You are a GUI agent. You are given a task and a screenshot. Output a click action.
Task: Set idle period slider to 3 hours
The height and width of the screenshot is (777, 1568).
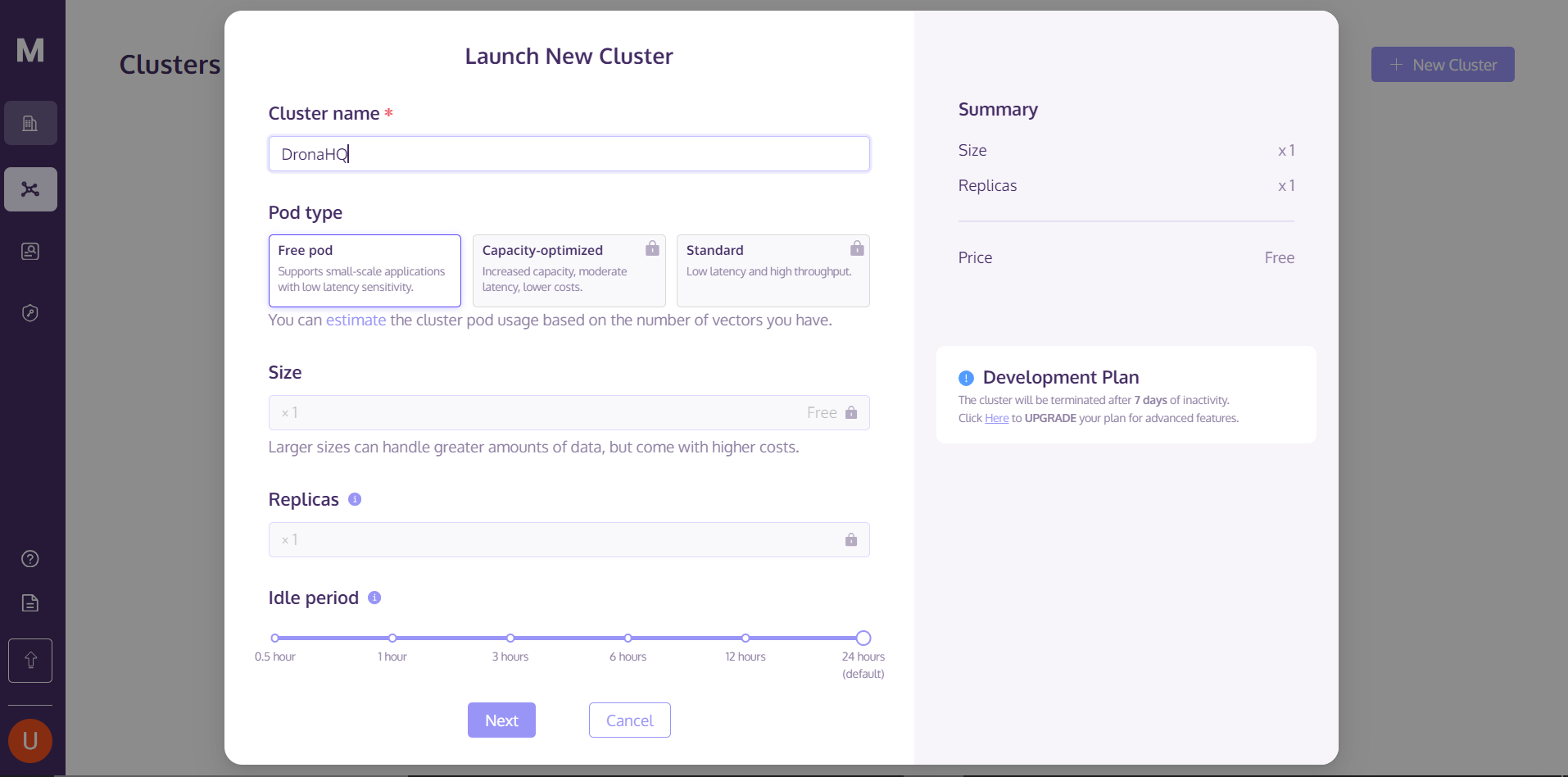[x=510, y=638]
